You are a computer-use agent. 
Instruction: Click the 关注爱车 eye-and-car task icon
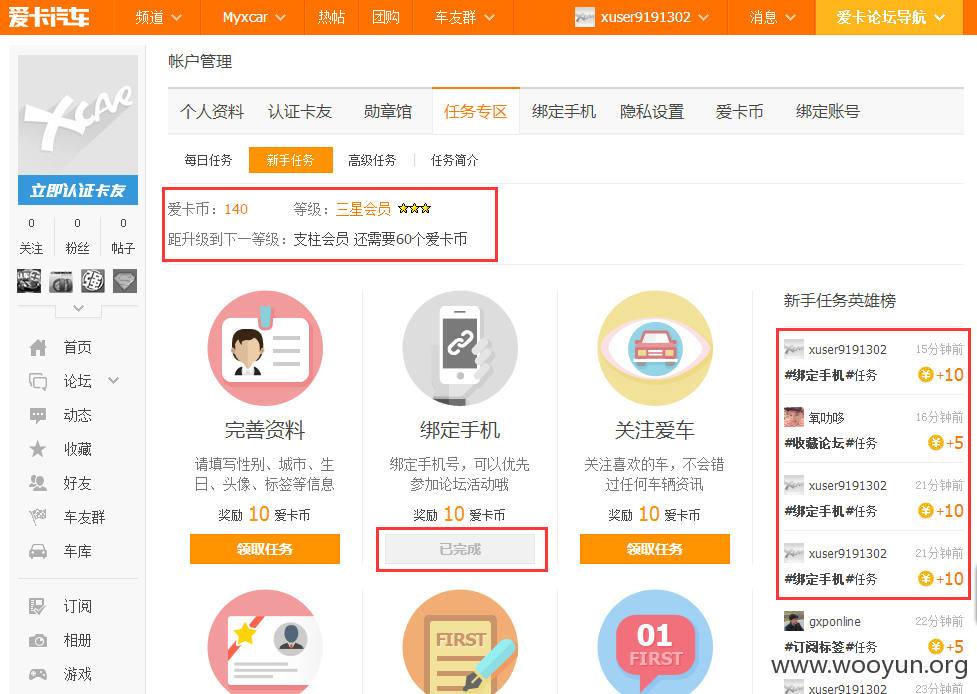tap(655, 348)
